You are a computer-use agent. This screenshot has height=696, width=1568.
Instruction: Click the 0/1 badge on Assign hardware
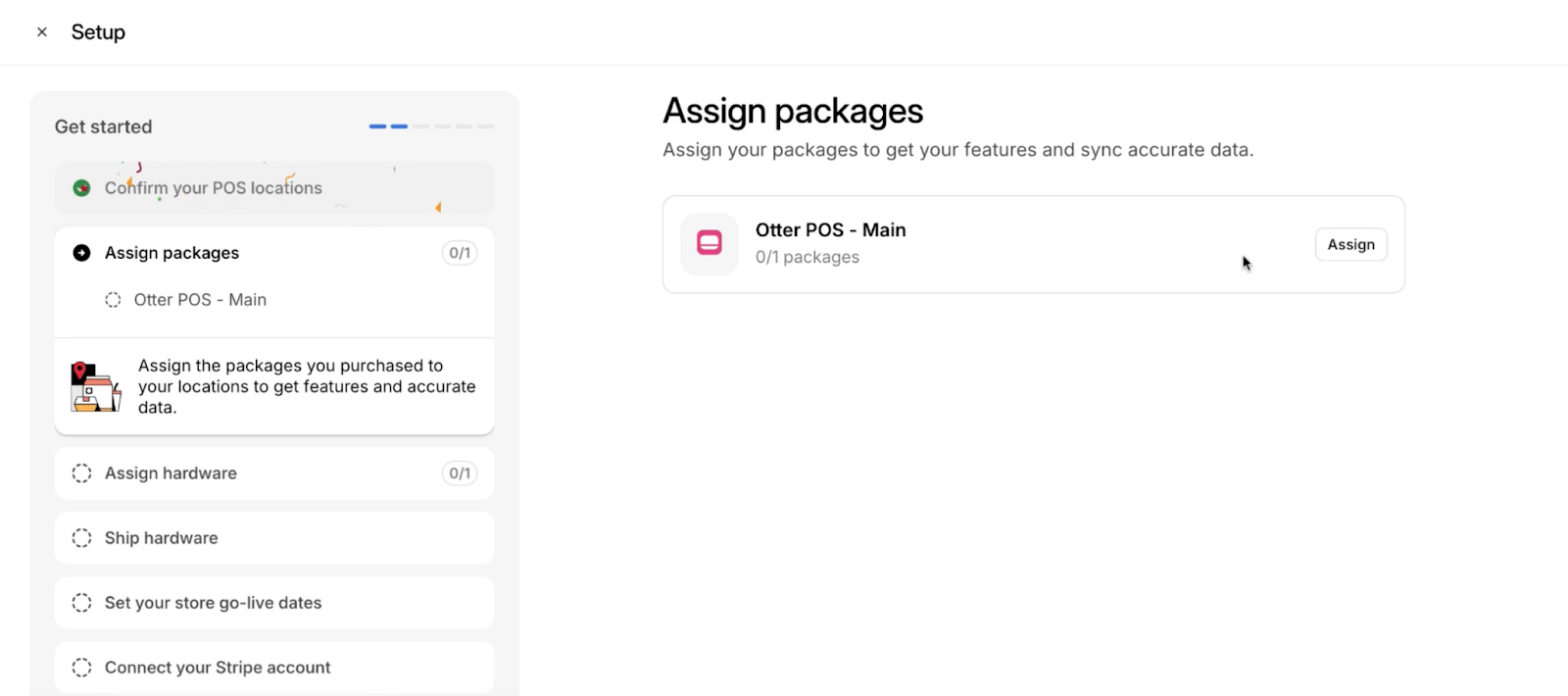(x=460, y=473)
